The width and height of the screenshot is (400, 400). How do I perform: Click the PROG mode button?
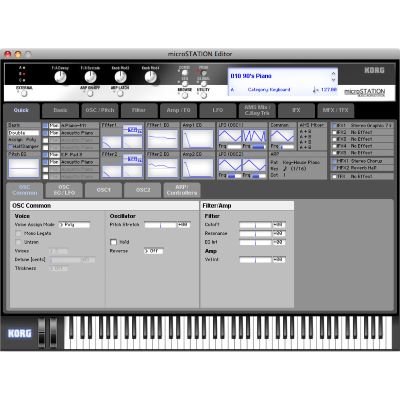(x=203, y=73)
